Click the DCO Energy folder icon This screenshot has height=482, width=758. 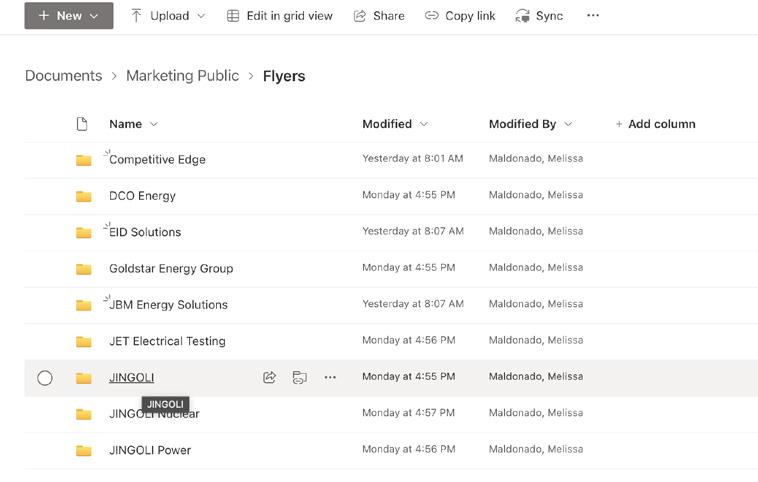click(x=84, y=196)
